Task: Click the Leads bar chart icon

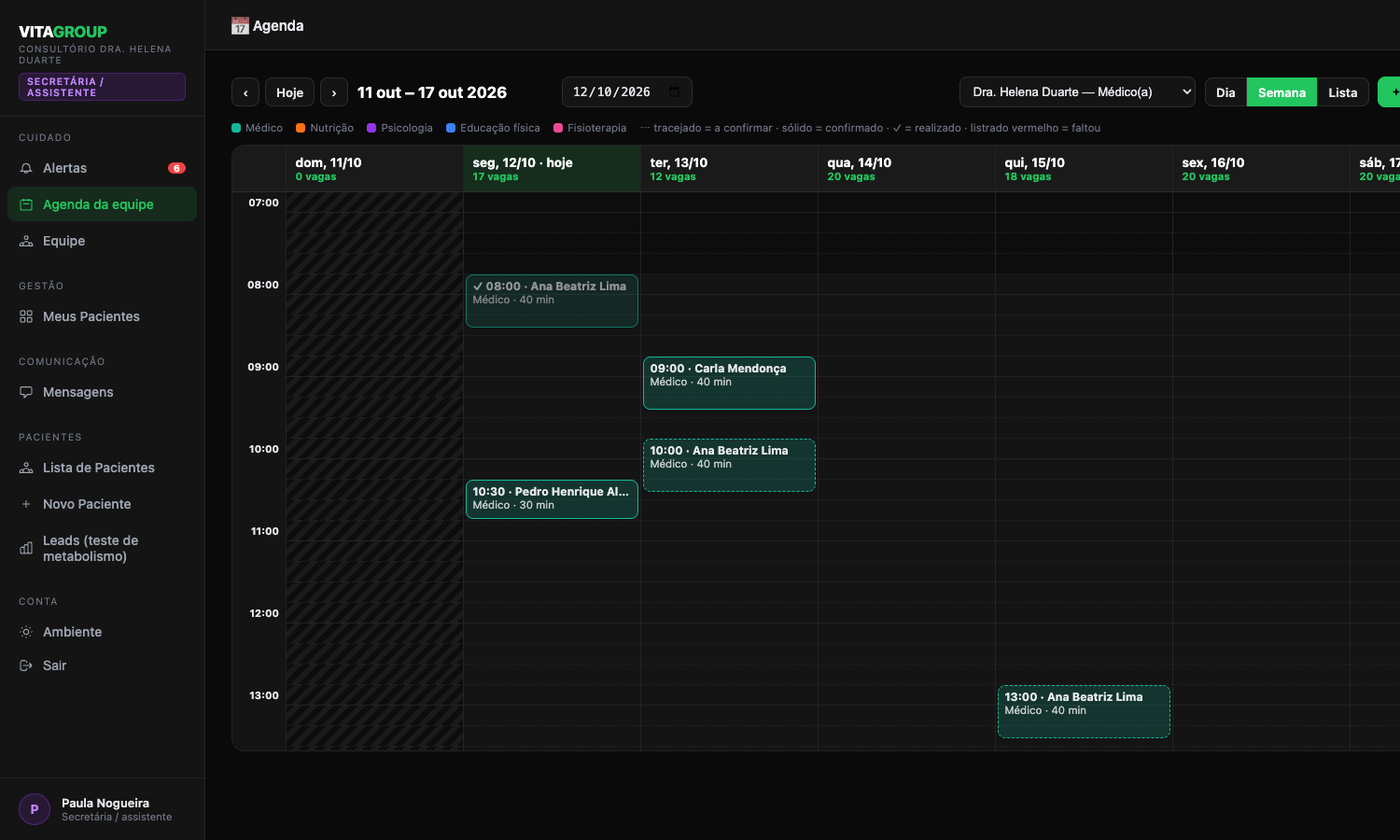Action: pos(26,548)
